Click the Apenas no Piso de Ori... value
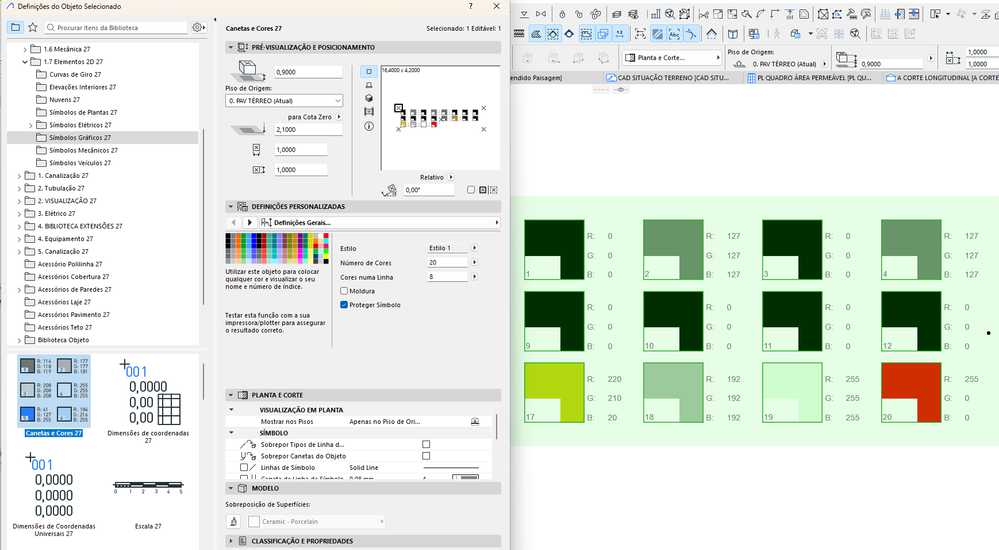Screen dimensions: 999x550 coord(384,422)
